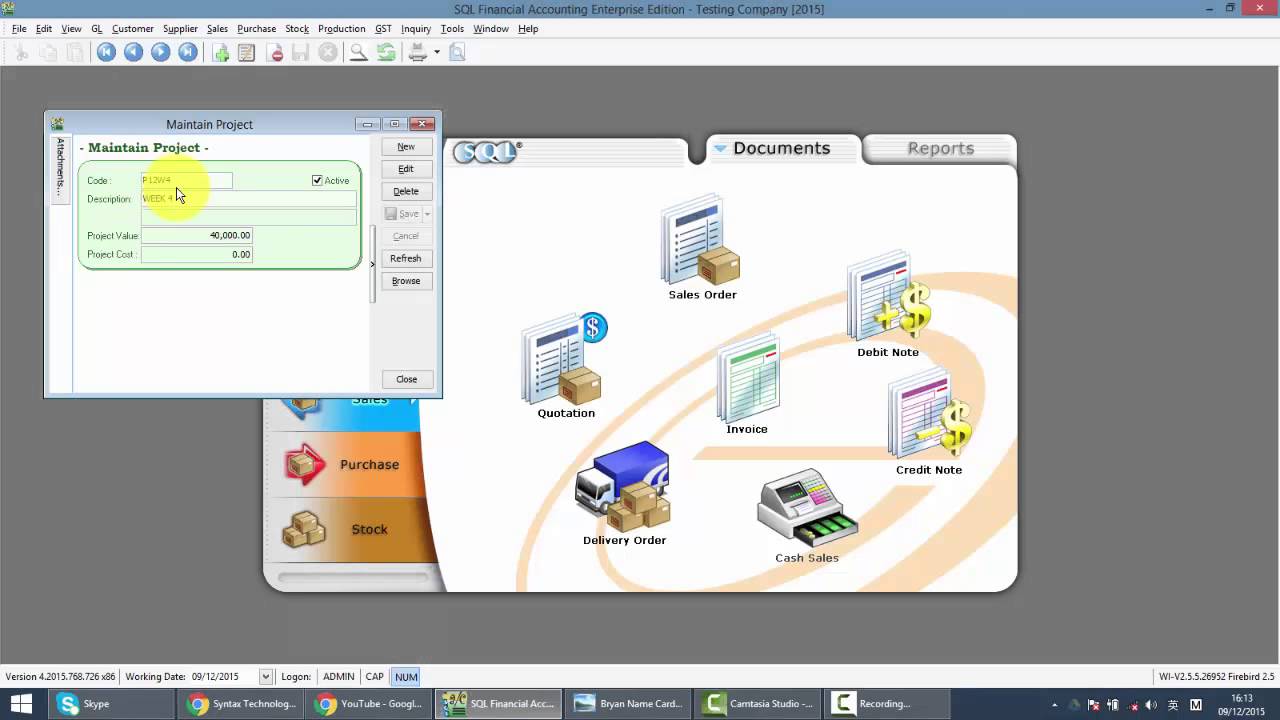Expand the side panel arrow in Maintain Project

coord(372,264)
